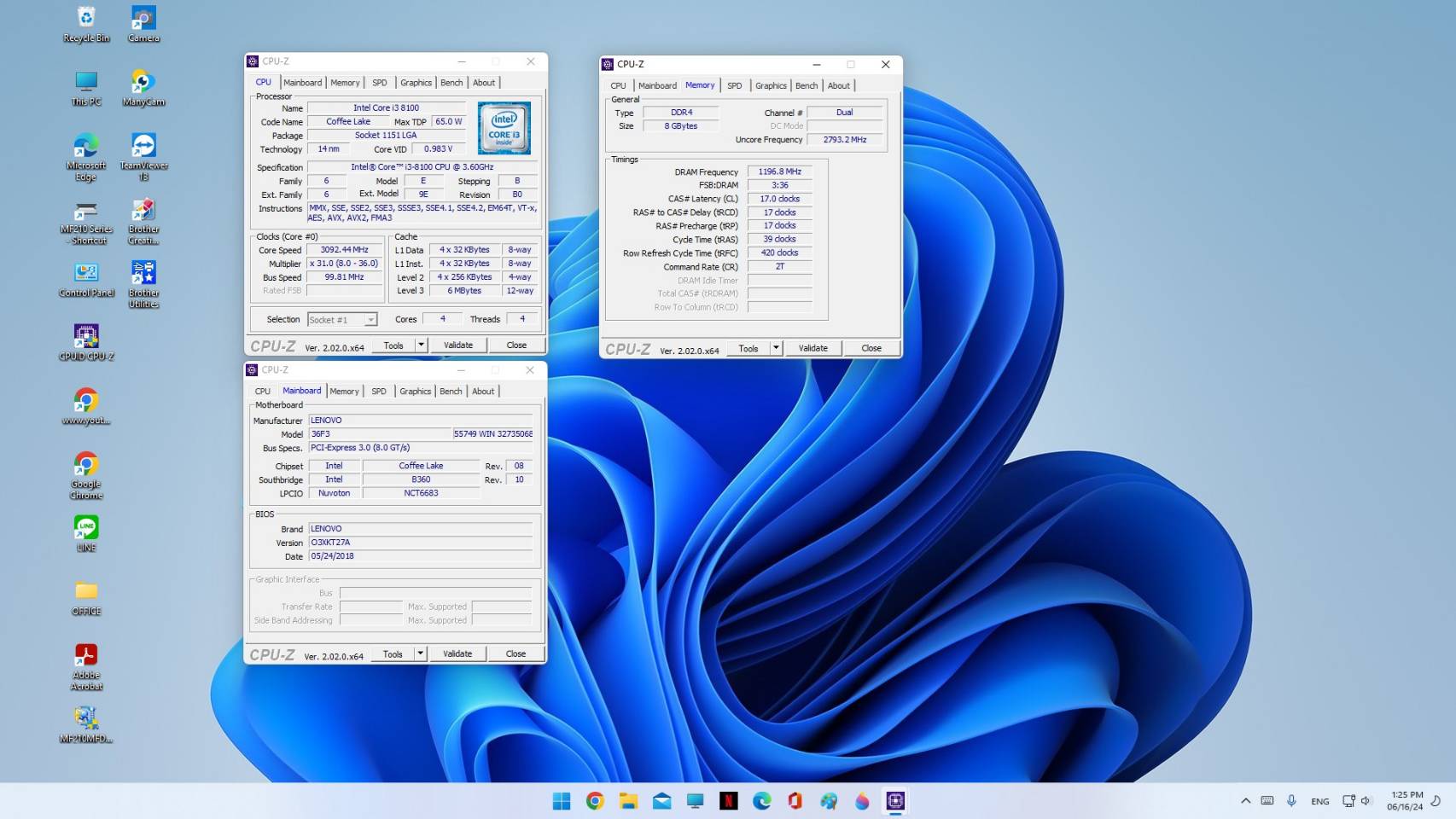This screenshot has width=1456, height=819.
Task: Click Validate in the CPU window
Action: pos(458,345)
